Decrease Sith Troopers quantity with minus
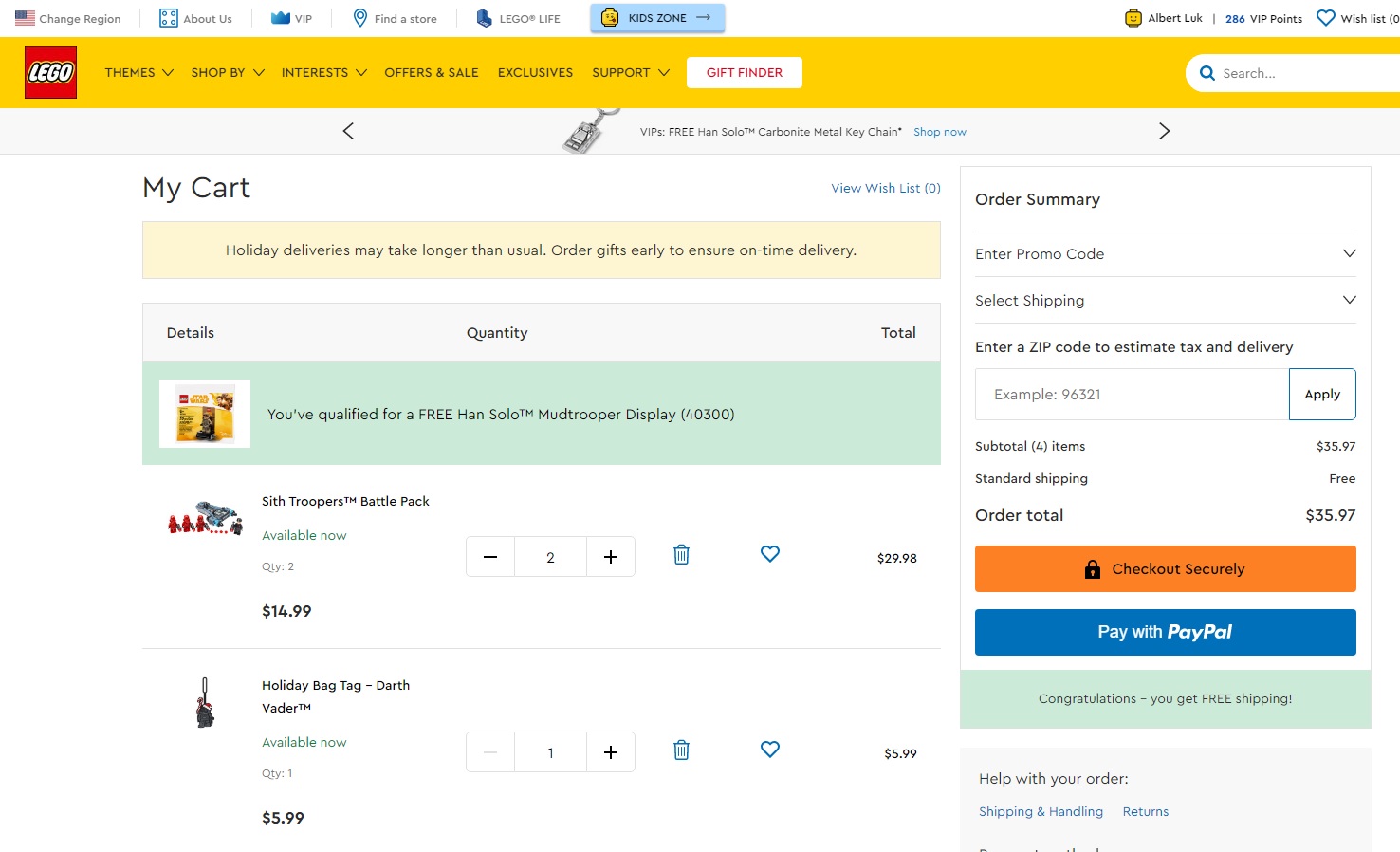Image resolution: width=1400 pixels, height=852 pixels. pos(490,557)
